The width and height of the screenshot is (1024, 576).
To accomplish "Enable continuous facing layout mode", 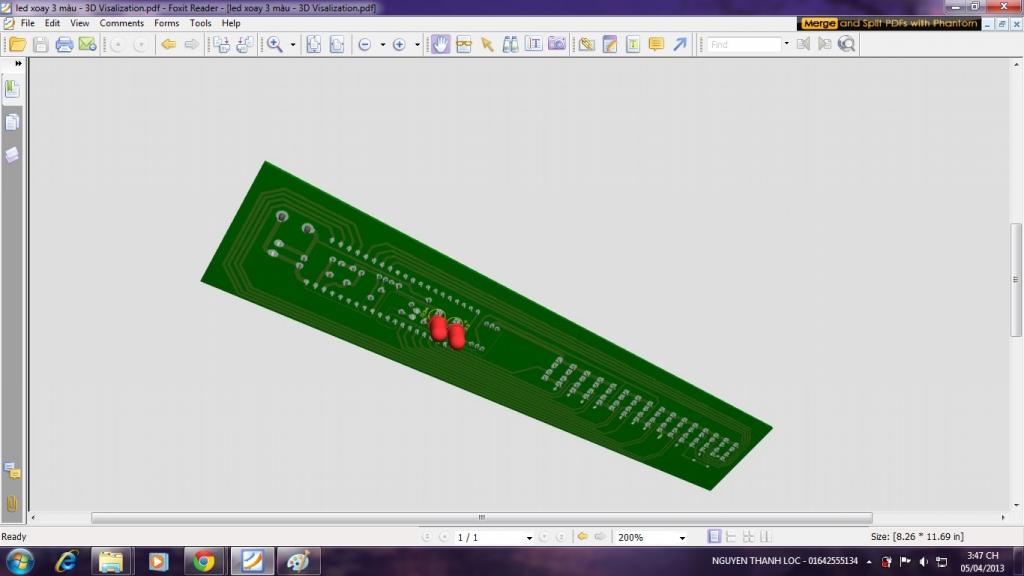I will tap(765, 537).
